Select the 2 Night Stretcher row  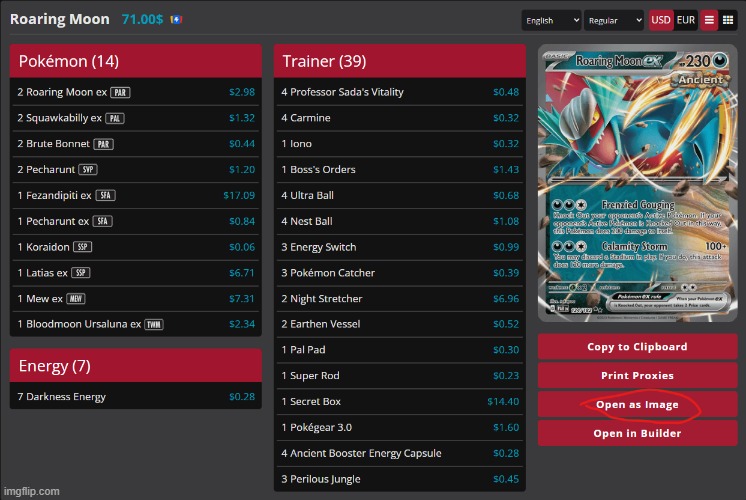400,299
